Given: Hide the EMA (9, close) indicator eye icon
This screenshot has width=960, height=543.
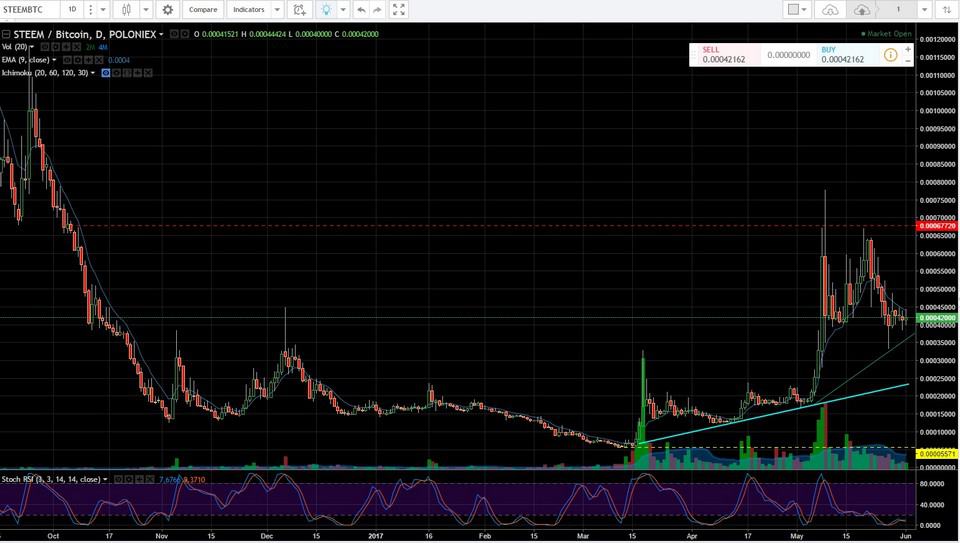Looking at the screenshot, I should tap(67, 60).
